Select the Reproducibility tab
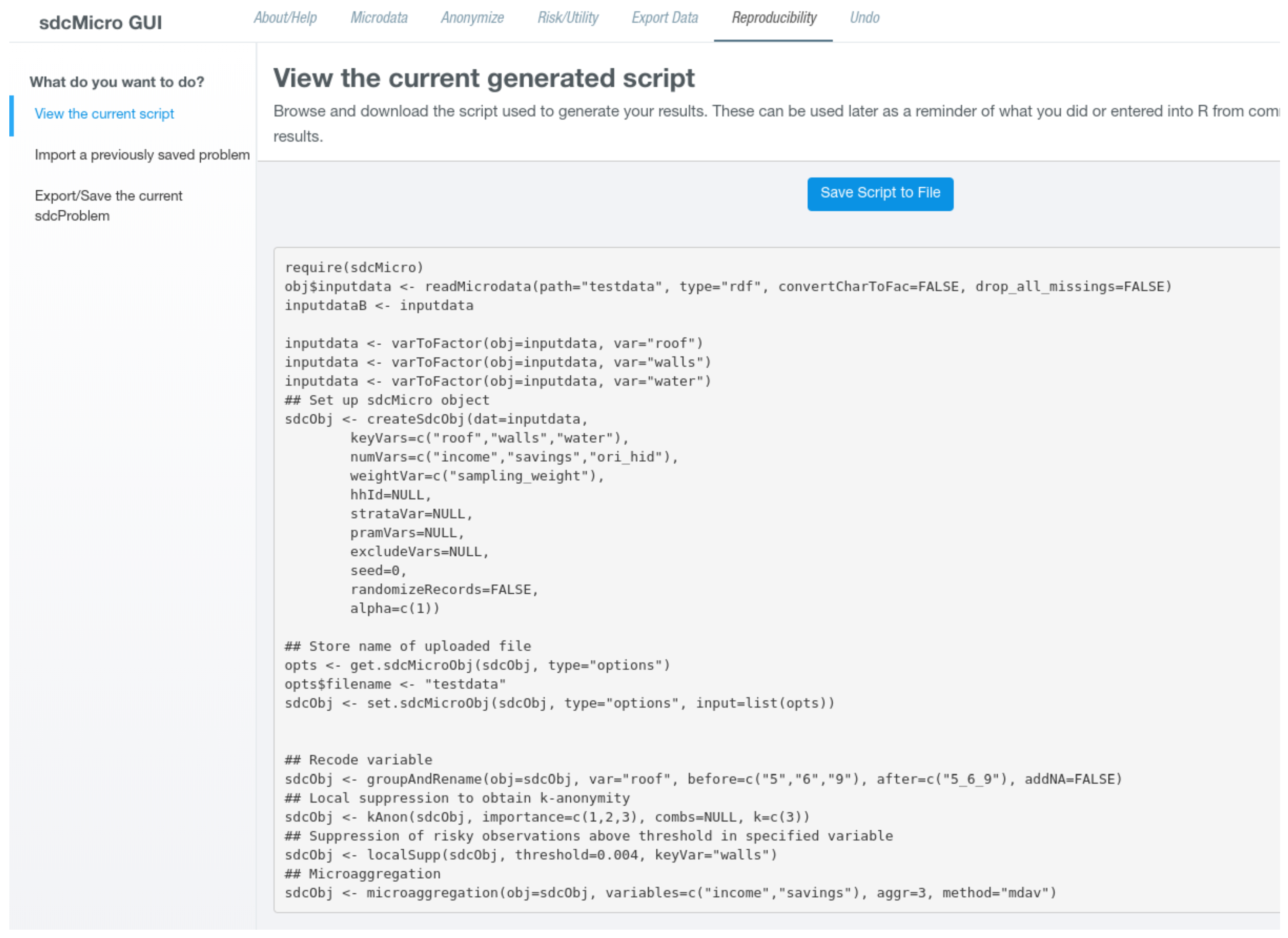This screenshot has width=1288, height=938. 773,18
